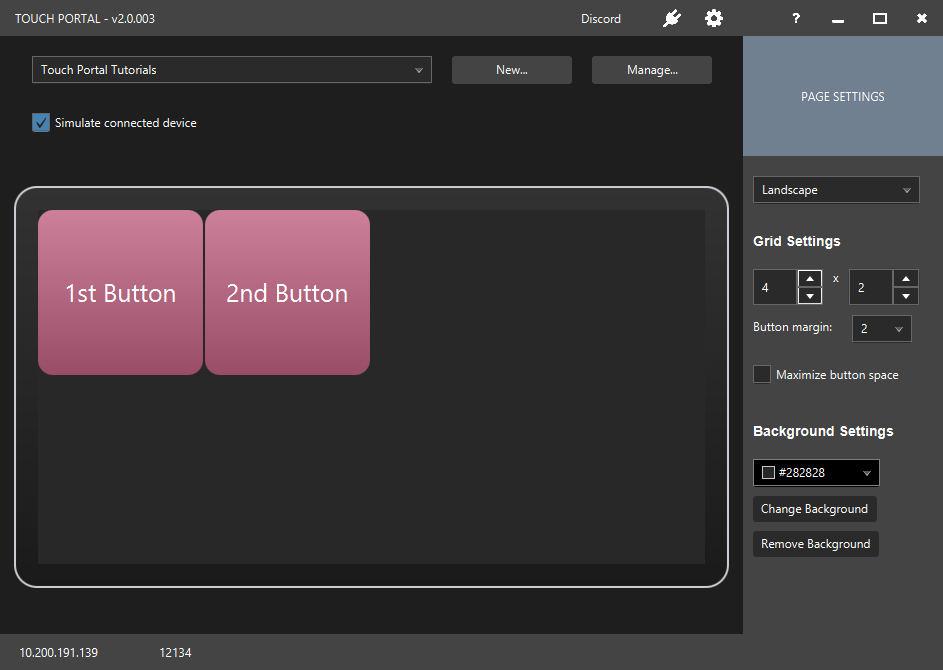Screen dimensions: 943x670
Task: Click the plug connection icon
Action: click(671, 19)
